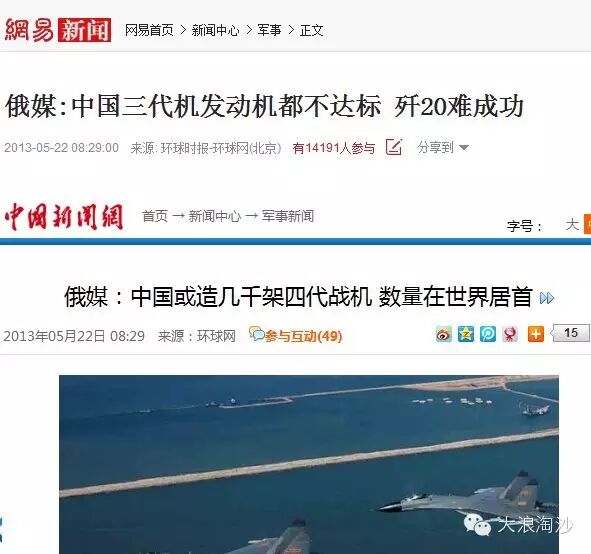Open the fighter jet article photo
Screen dimensions: 591x554
[x=309, y=464]
